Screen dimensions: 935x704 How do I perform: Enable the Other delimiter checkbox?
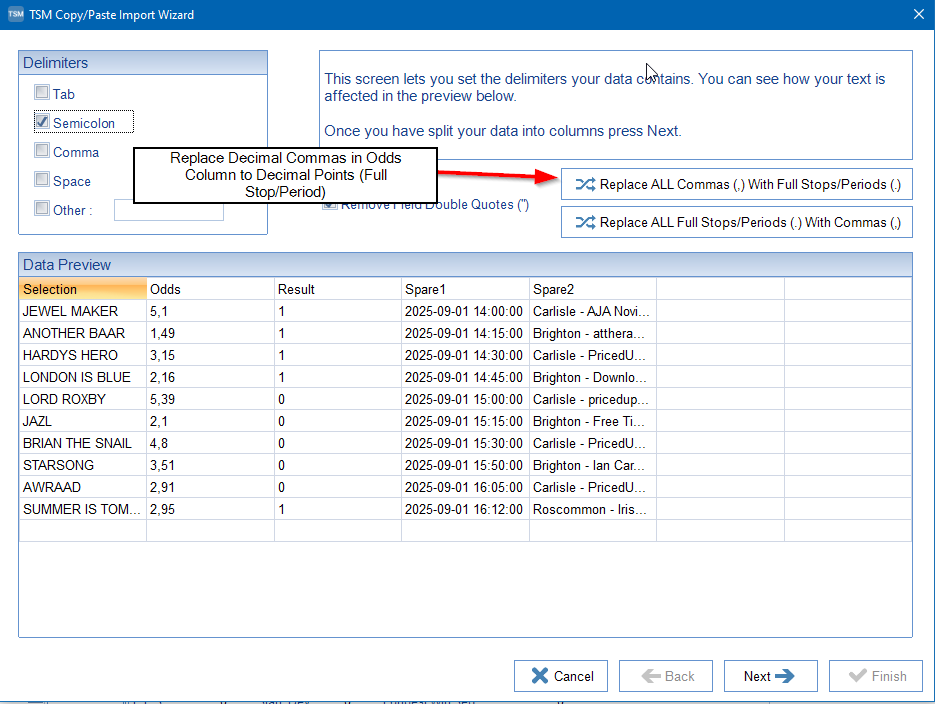[x=42, y=209]
